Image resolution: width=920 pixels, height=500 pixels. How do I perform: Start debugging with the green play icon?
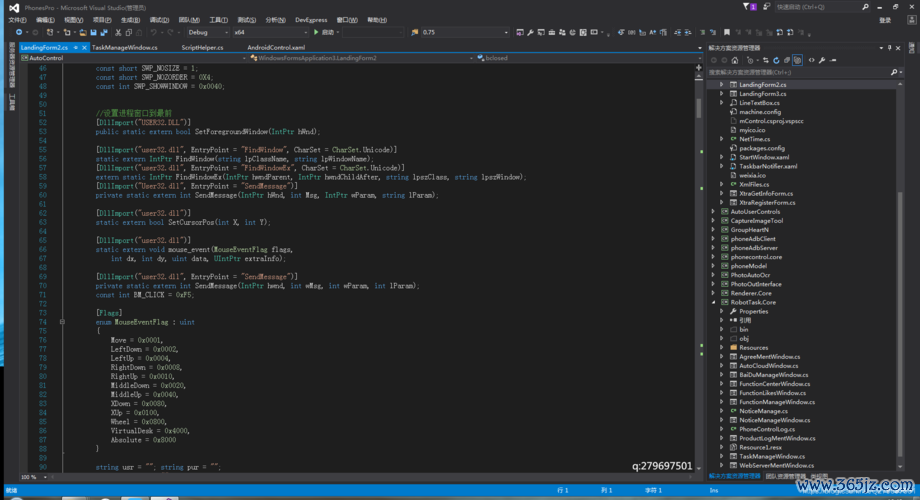point(316,32)
